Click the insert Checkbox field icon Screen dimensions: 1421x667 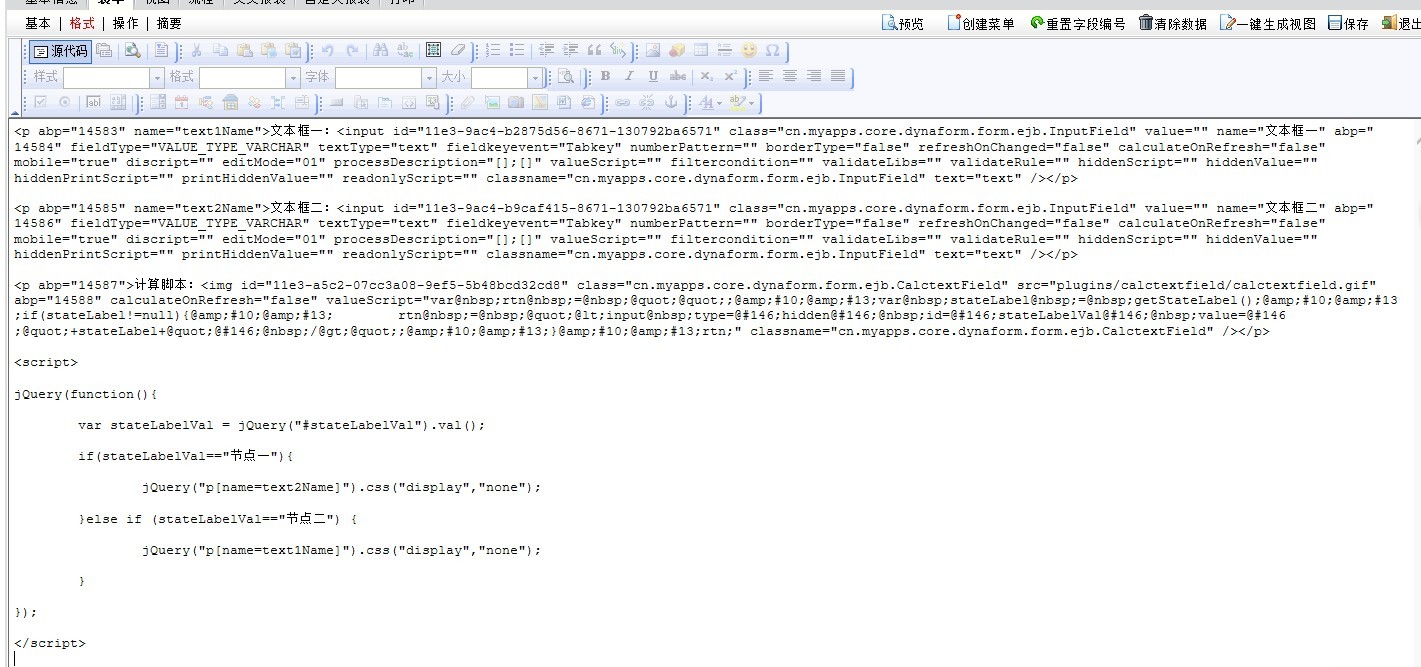(39, 102)
